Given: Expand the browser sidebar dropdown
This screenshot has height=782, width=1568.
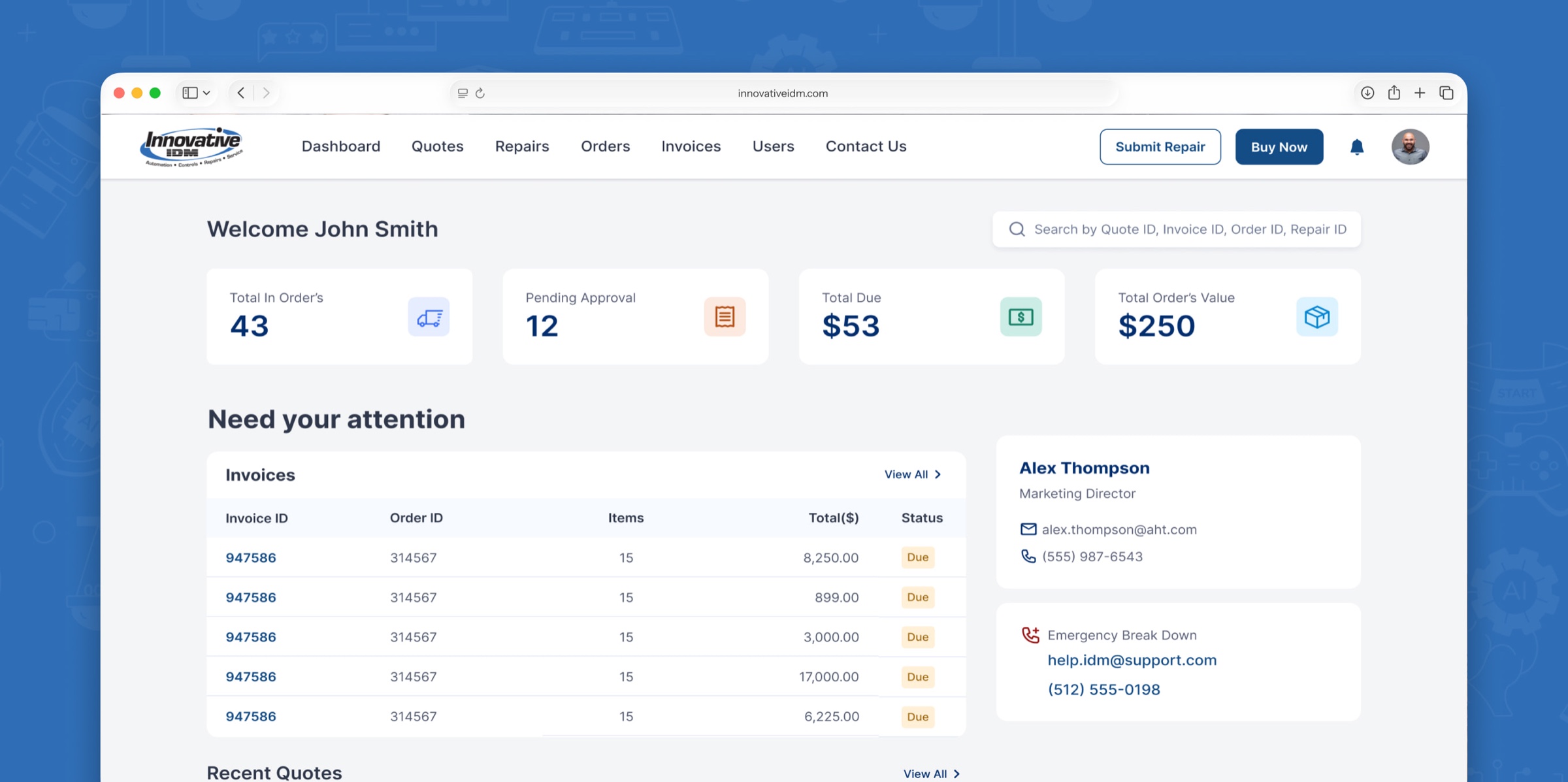Looking at the screenshot, I should click(x=206, y=93).
